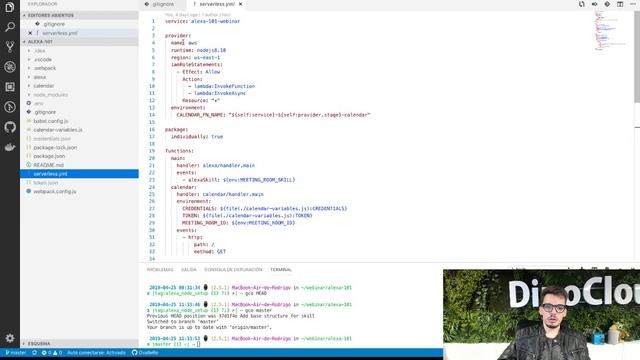Open the Git graph activity bar icon
This screenshot has height=360, width=640.
click(10, 107)
